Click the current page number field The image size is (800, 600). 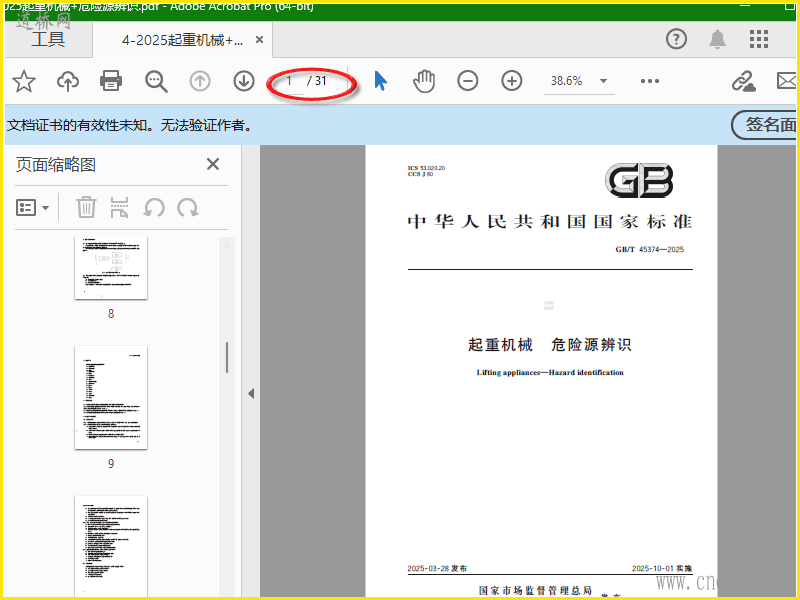click(289, 81)
